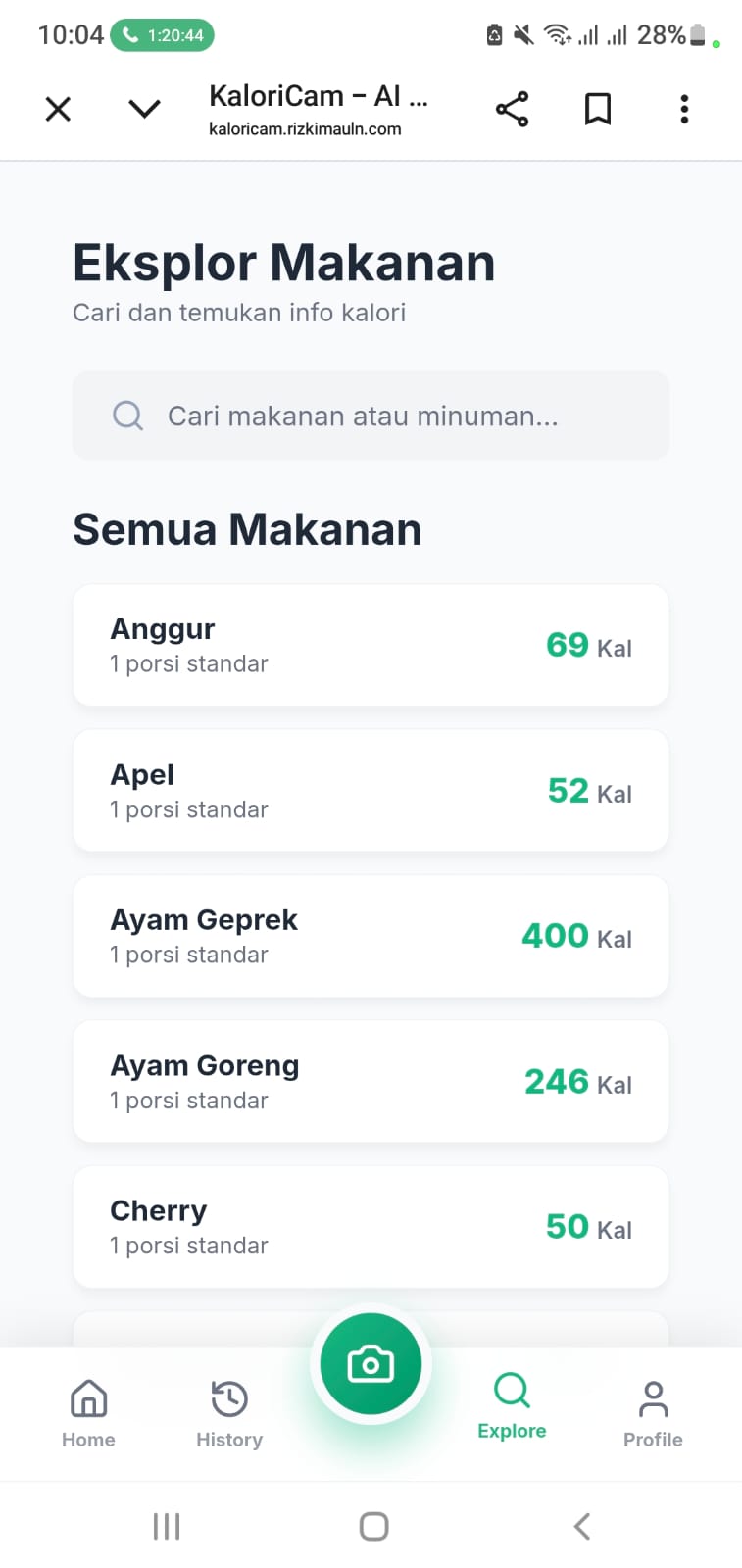Viewport: 742px width, 1568px height.
Task: Choose the Ayam Goreng card
Action: tap(371, 1081)
